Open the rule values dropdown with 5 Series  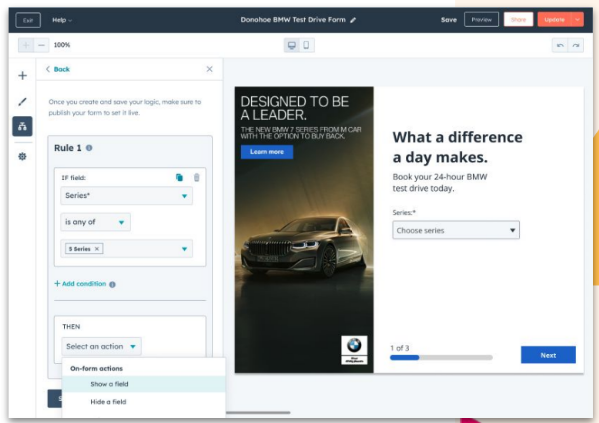click(x=126, y=249)
